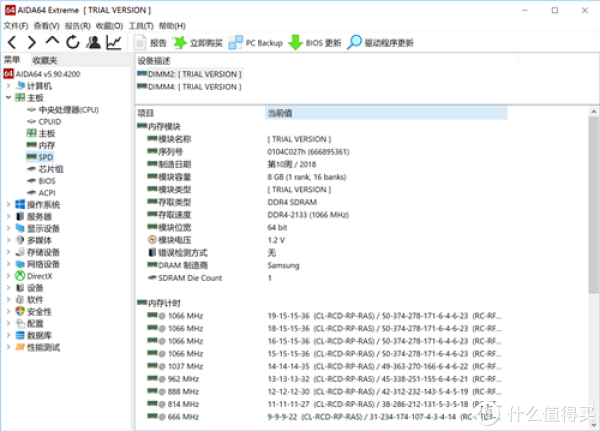Go up one level with the up arrow

coord(52,41)
